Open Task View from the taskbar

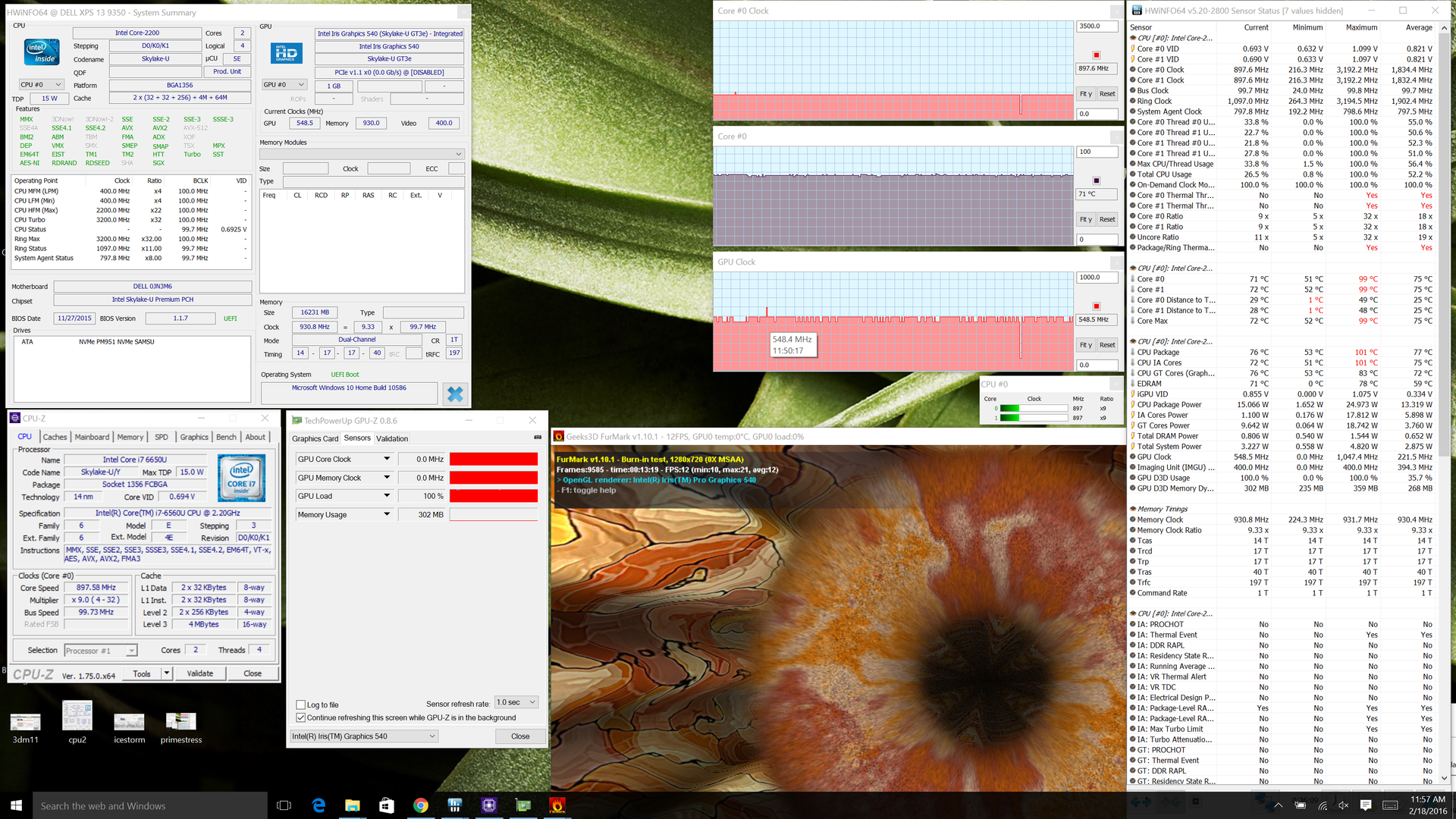(x=284, y=805)
